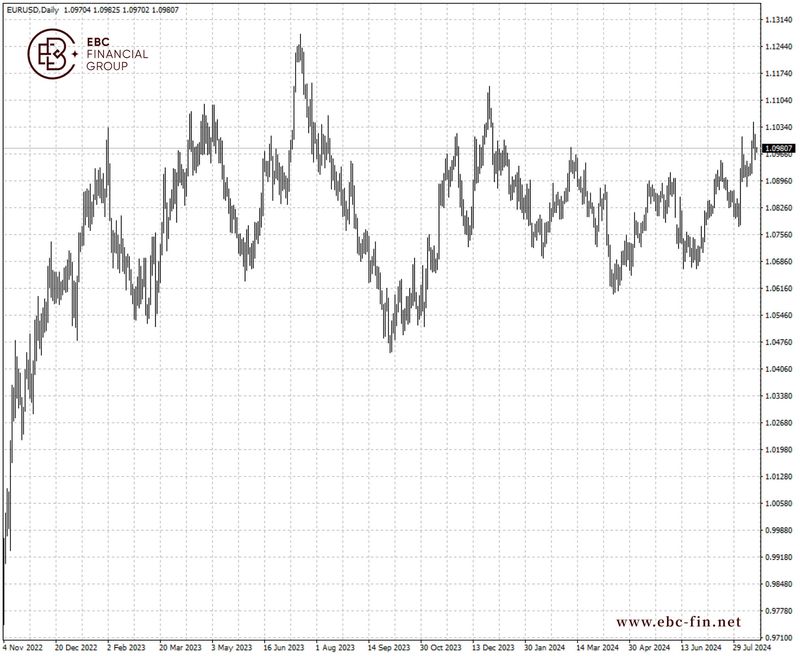
Task: Select the 14 Sep 2023 date label
Action: coord(388,647)
